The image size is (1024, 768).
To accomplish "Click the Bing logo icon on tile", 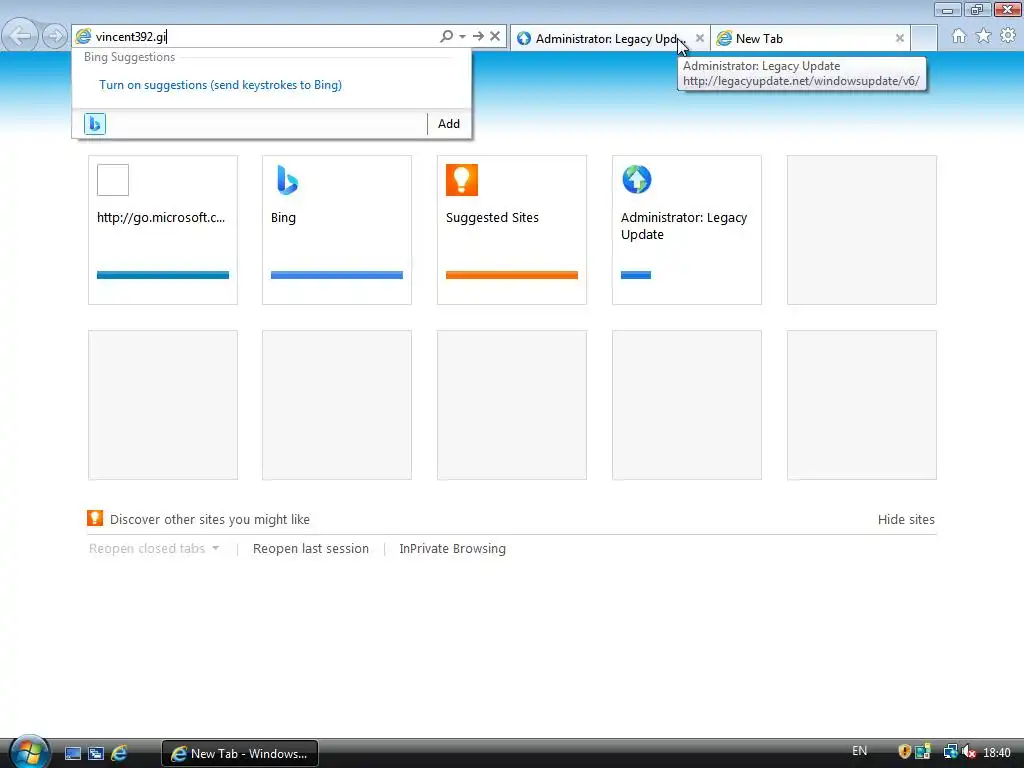I will 287,180.
